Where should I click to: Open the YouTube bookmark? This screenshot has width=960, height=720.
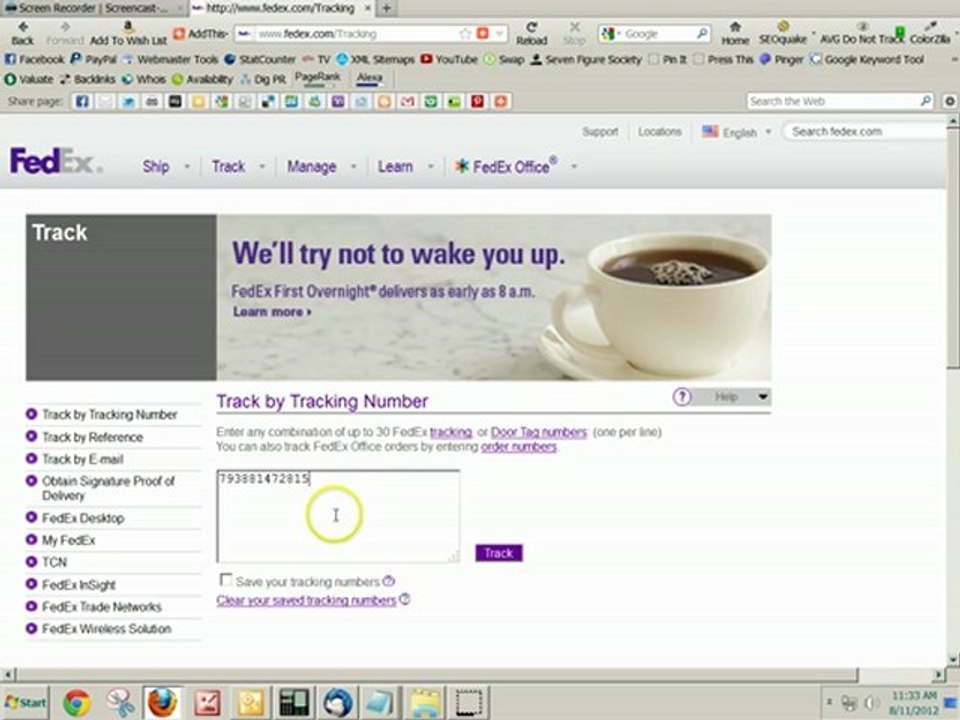449,59
